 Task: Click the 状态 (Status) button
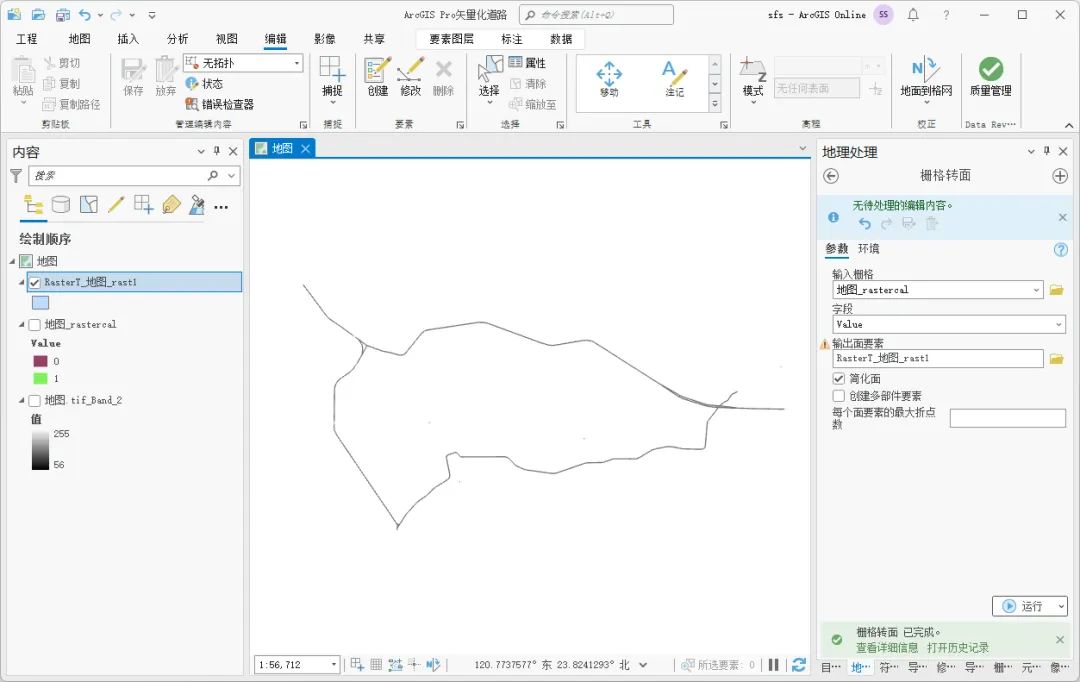point(205,83)
